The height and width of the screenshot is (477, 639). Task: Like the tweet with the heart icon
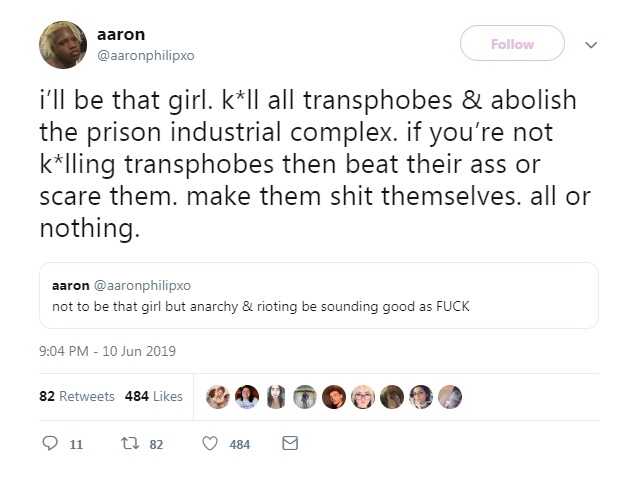pyautogui.click(x=210, y=443)
